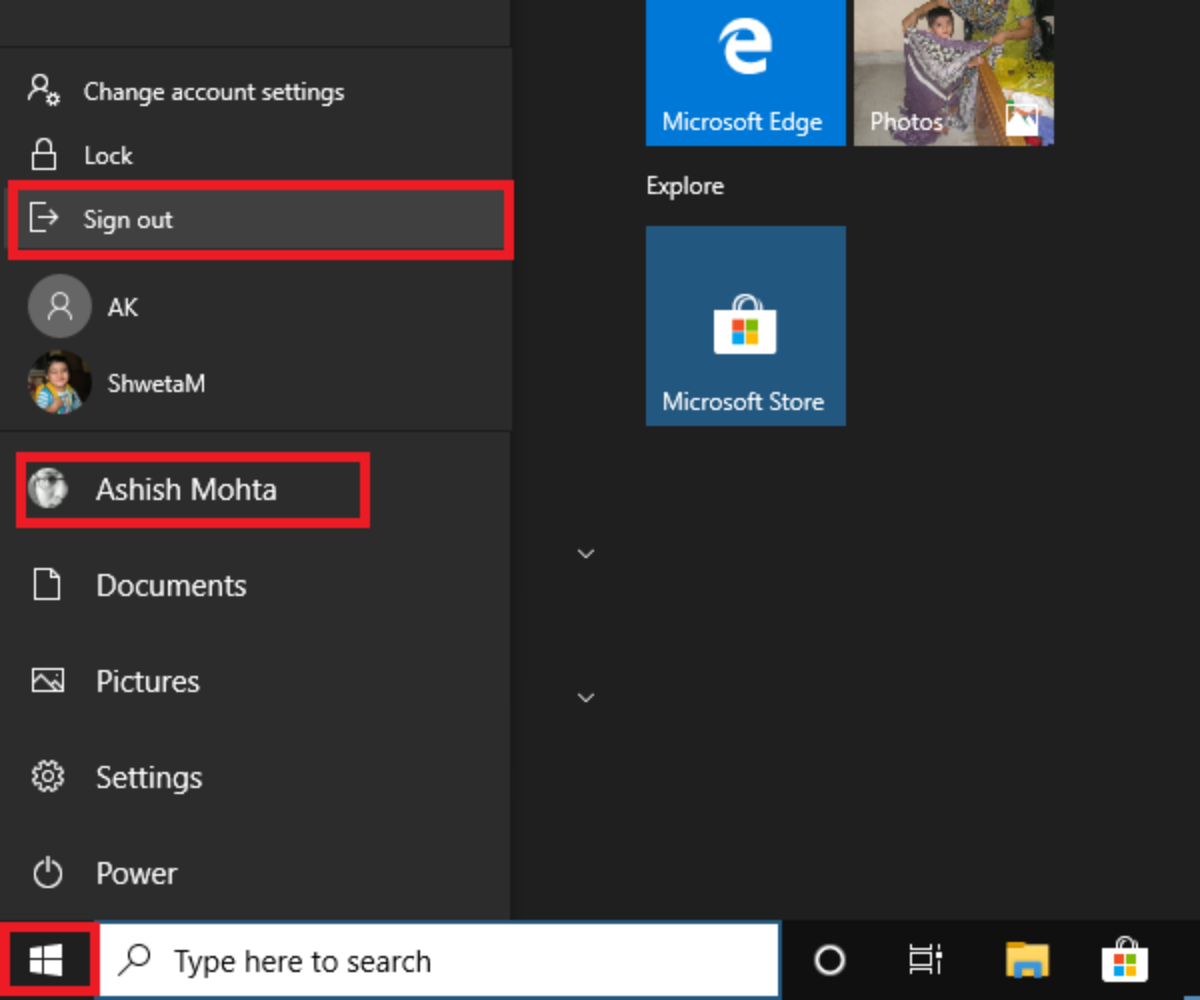Expand the lower chevron arrow in the app list
Image resolution: width=1200 pixels, height=1000 pixels.
click(x=587, y=698)
